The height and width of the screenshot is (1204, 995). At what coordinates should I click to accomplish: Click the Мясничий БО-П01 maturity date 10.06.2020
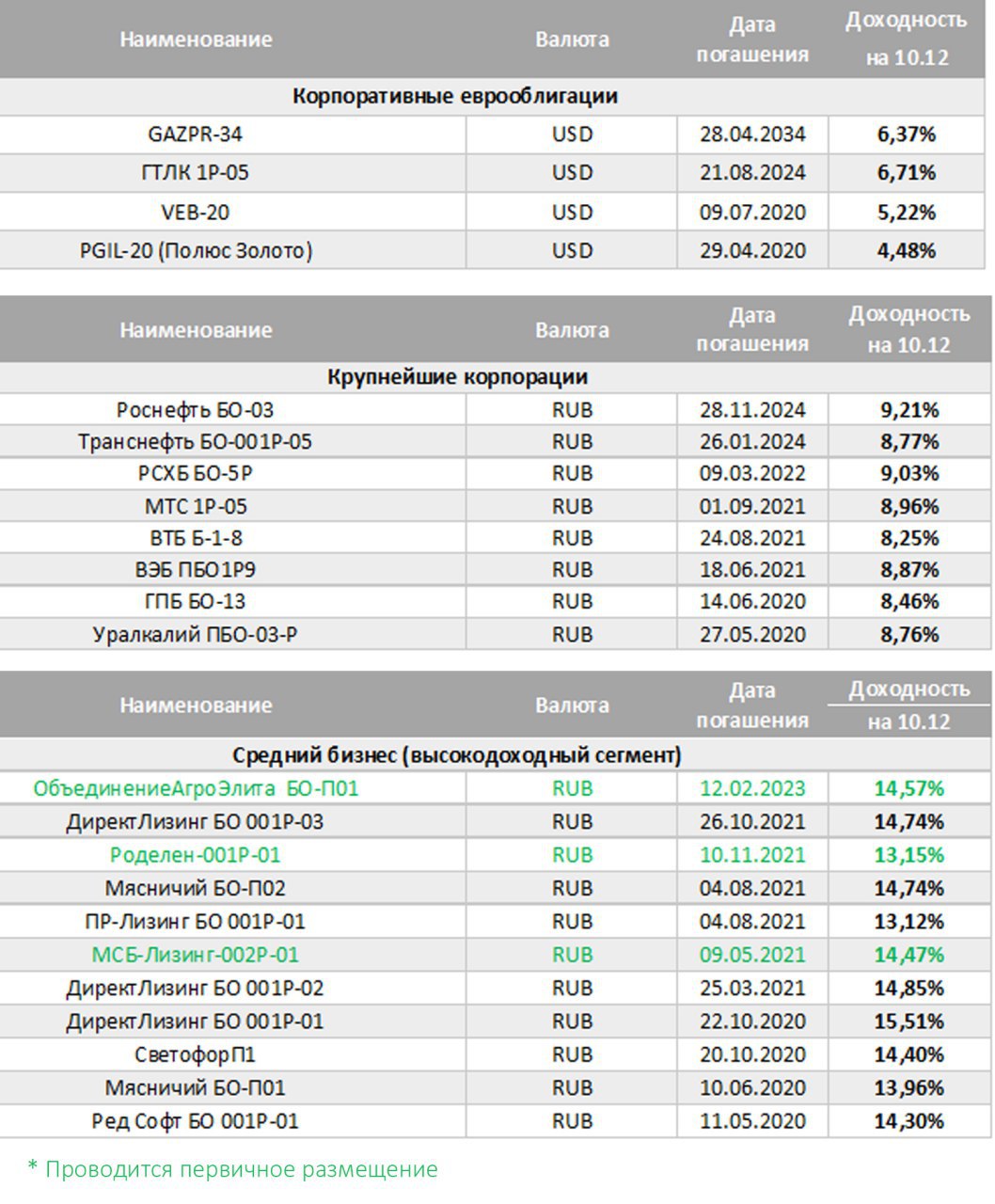coord(752,1088)
